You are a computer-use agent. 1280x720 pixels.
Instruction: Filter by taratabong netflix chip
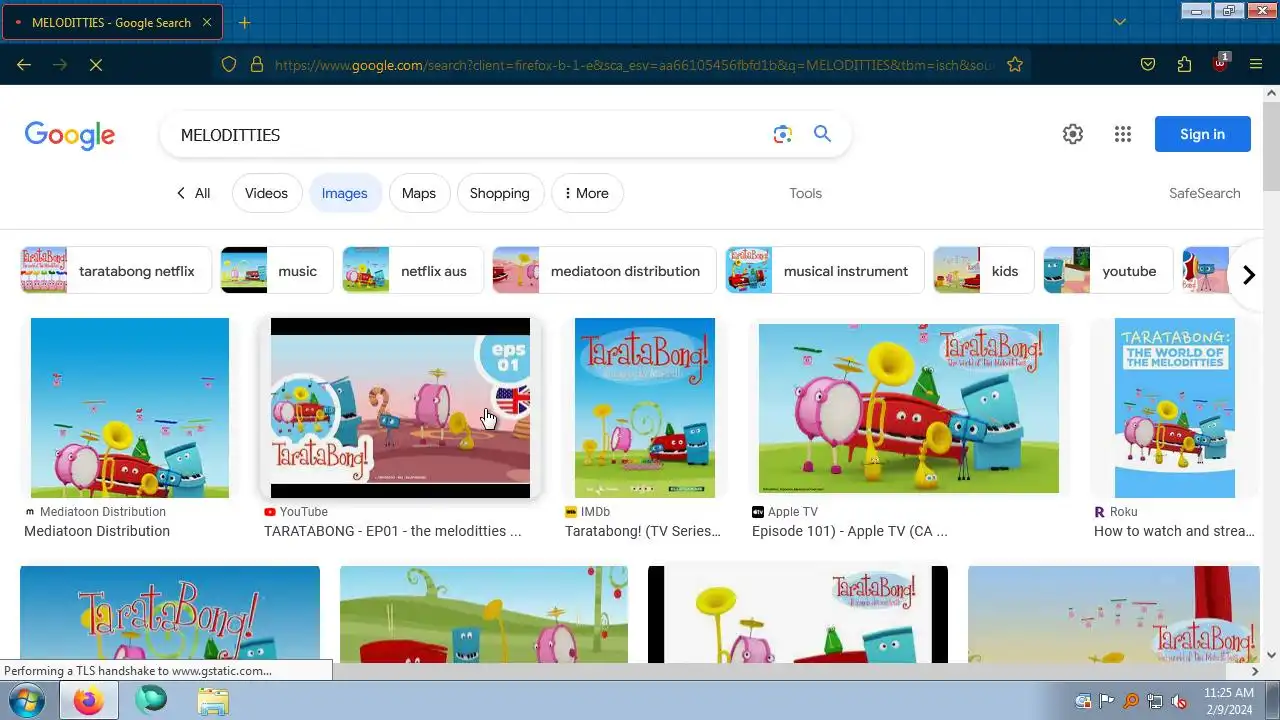tap(115, 271)
